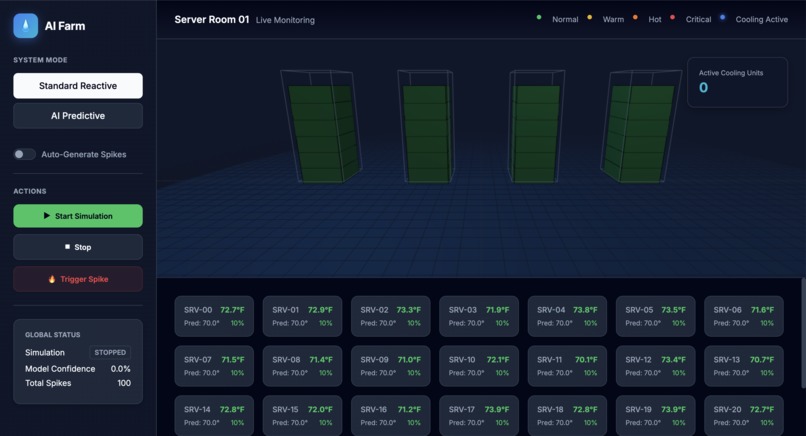Screen dimensions: 806x436
Task: Open the SRV-18 server card
Action: 567,415
